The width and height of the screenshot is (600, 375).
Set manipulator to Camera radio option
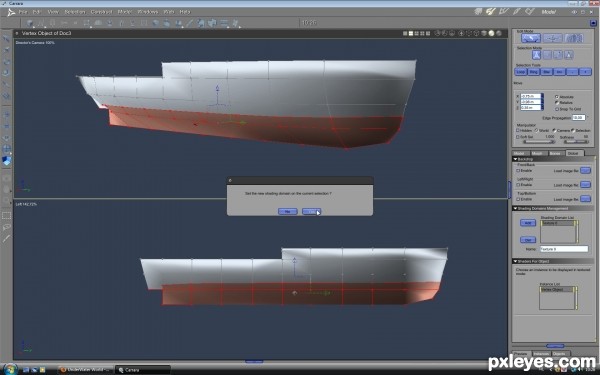pos(554,130)
